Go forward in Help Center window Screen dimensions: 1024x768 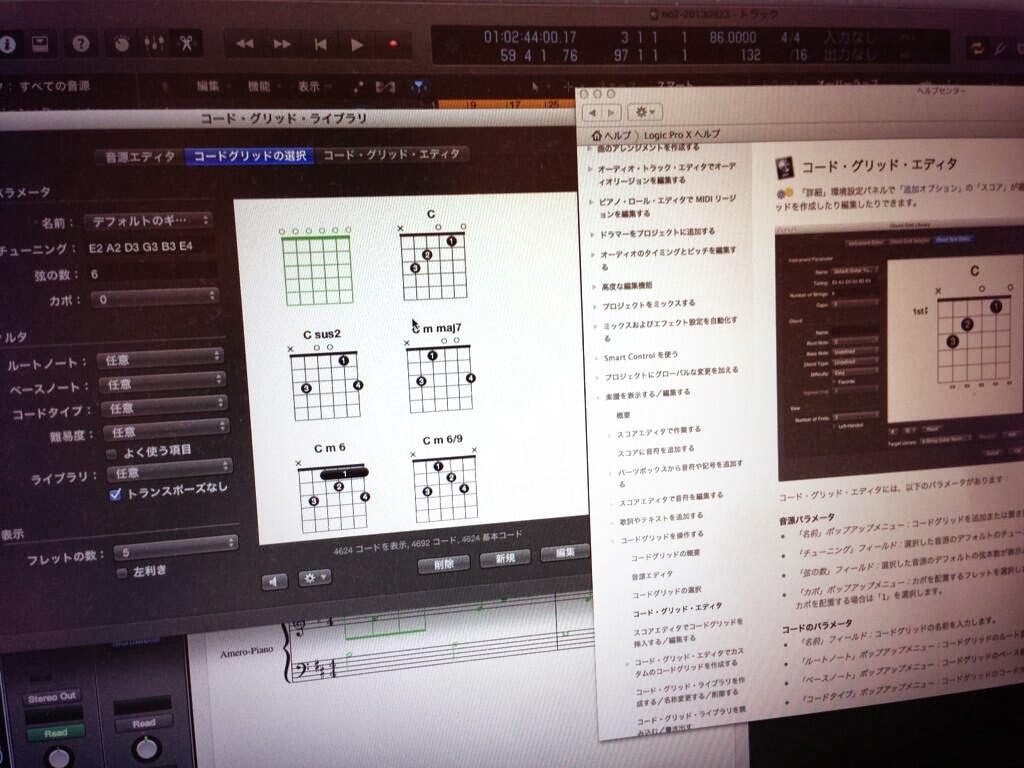pos(611,112)
